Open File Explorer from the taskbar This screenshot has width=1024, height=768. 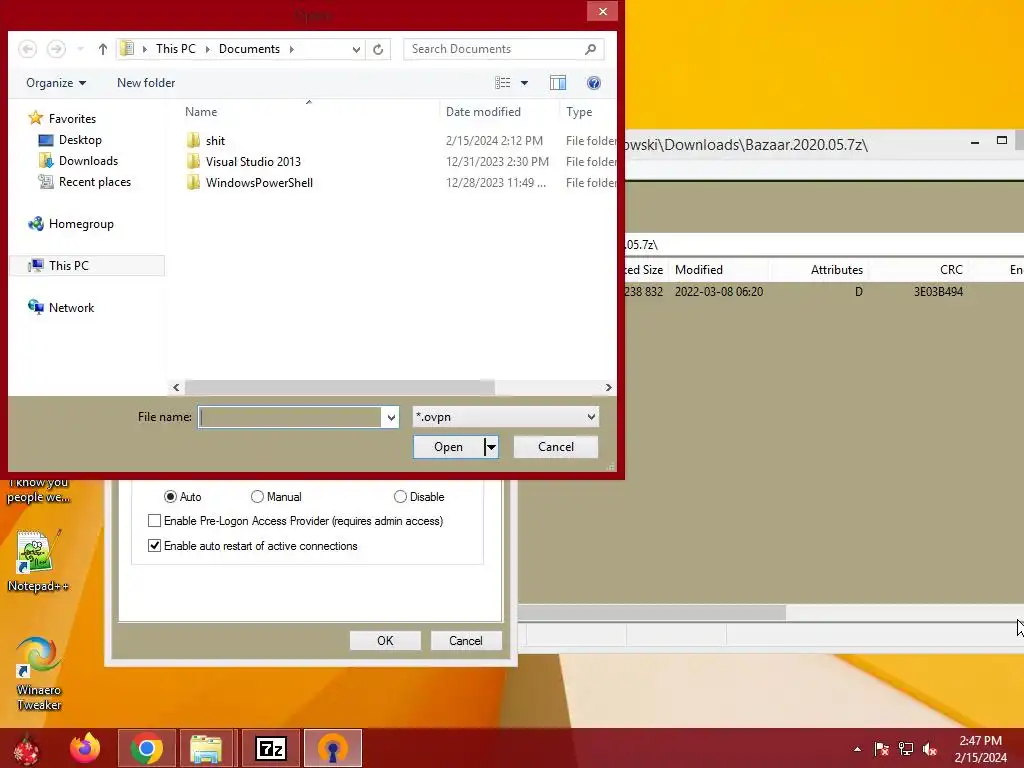click(x=206, y=748)
